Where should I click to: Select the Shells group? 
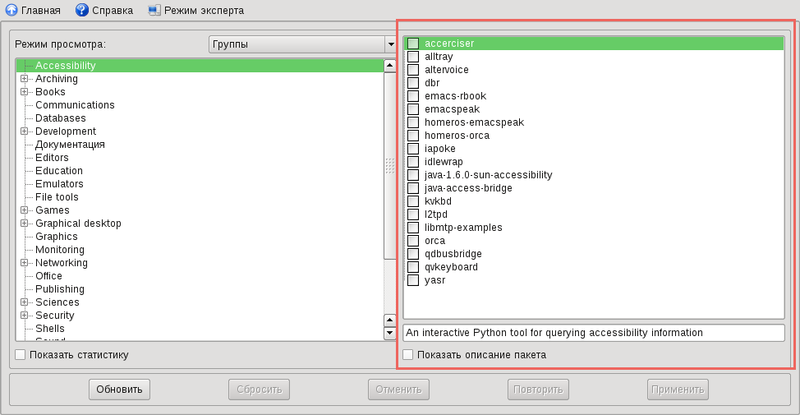pos(49,329)
